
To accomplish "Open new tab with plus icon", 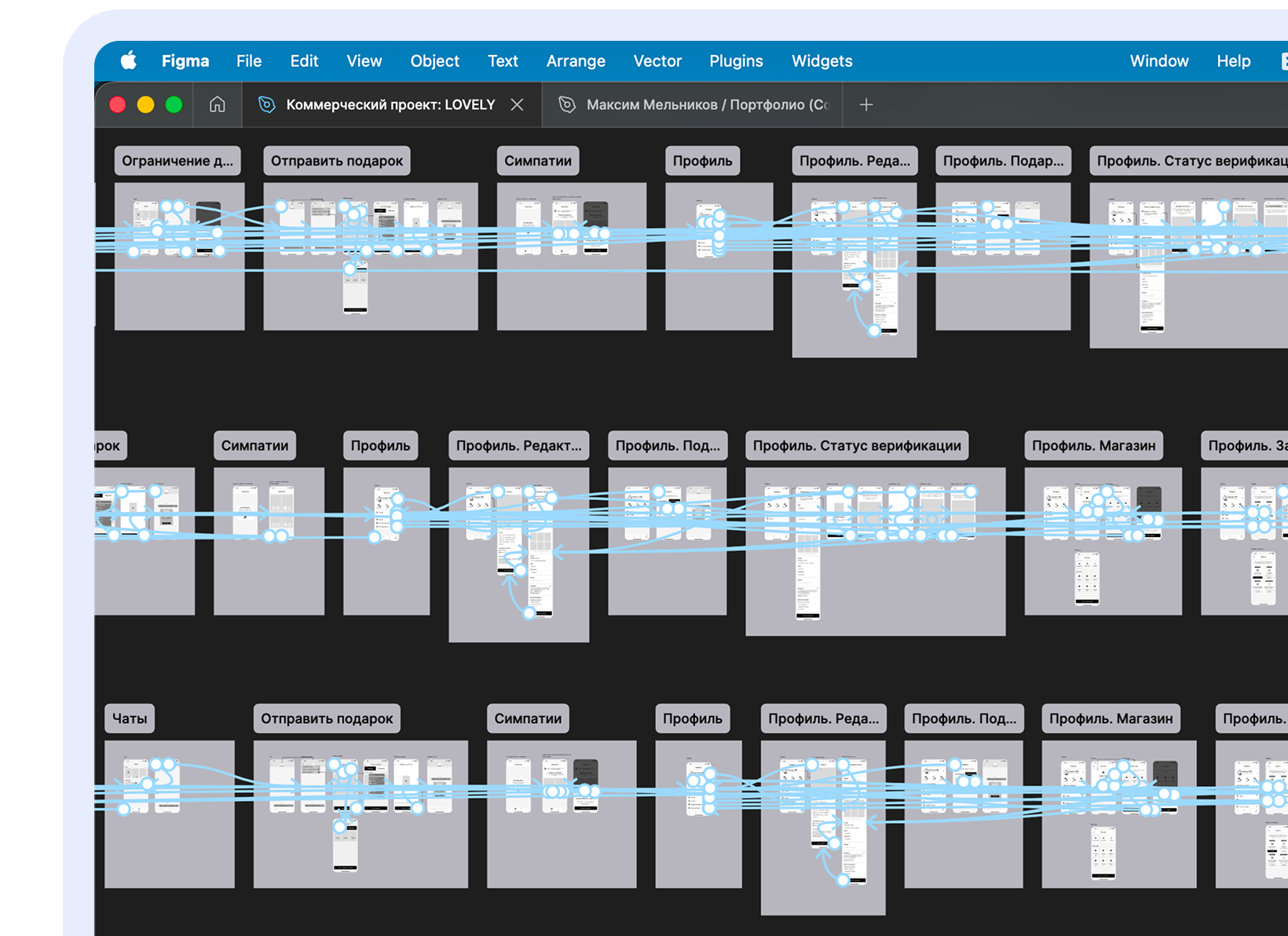I will pyautogui.click(x=865, y=104).
